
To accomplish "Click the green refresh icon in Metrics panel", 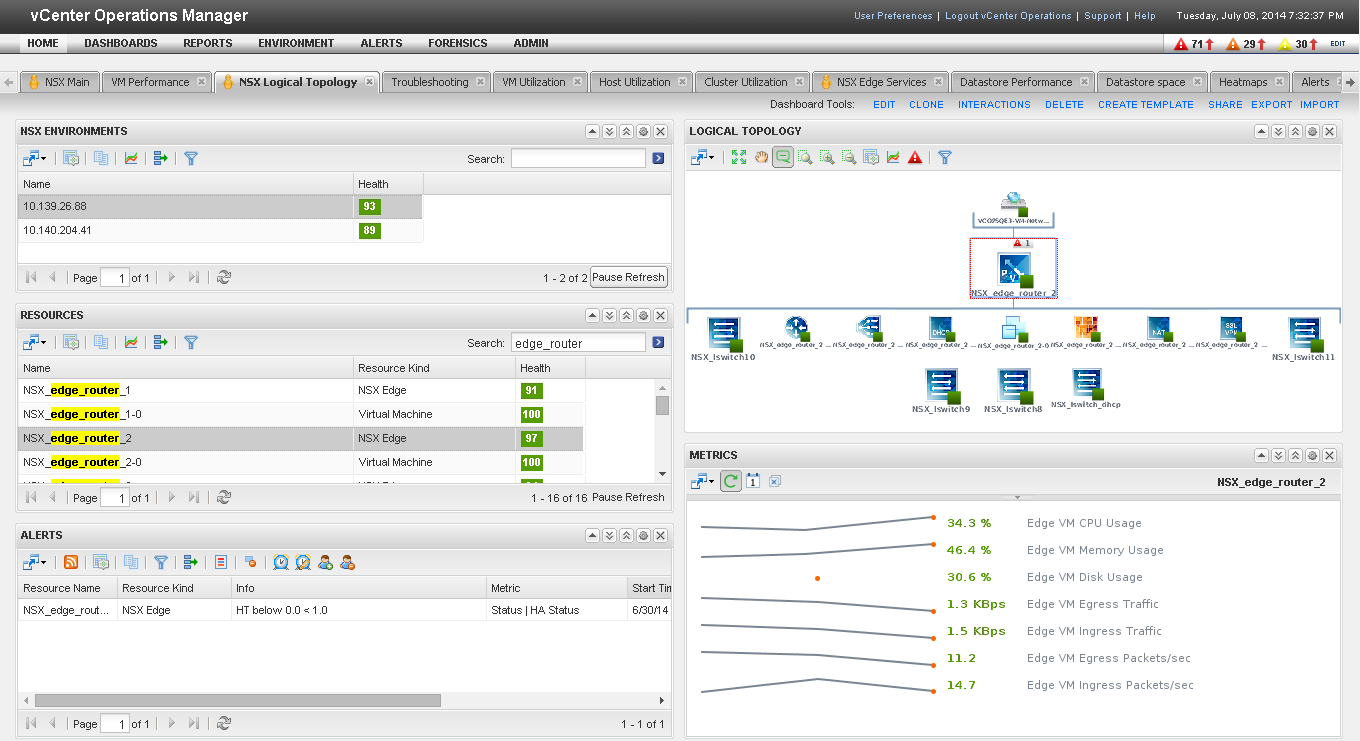I will [x=730, y=481].
